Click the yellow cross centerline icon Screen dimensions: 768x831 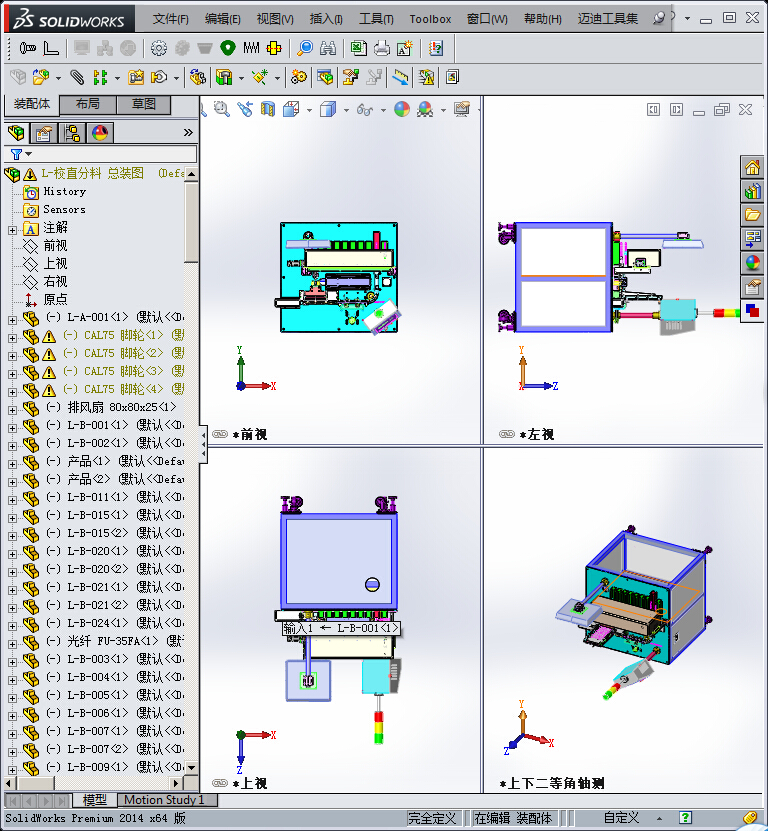click(x=274, y=49)
